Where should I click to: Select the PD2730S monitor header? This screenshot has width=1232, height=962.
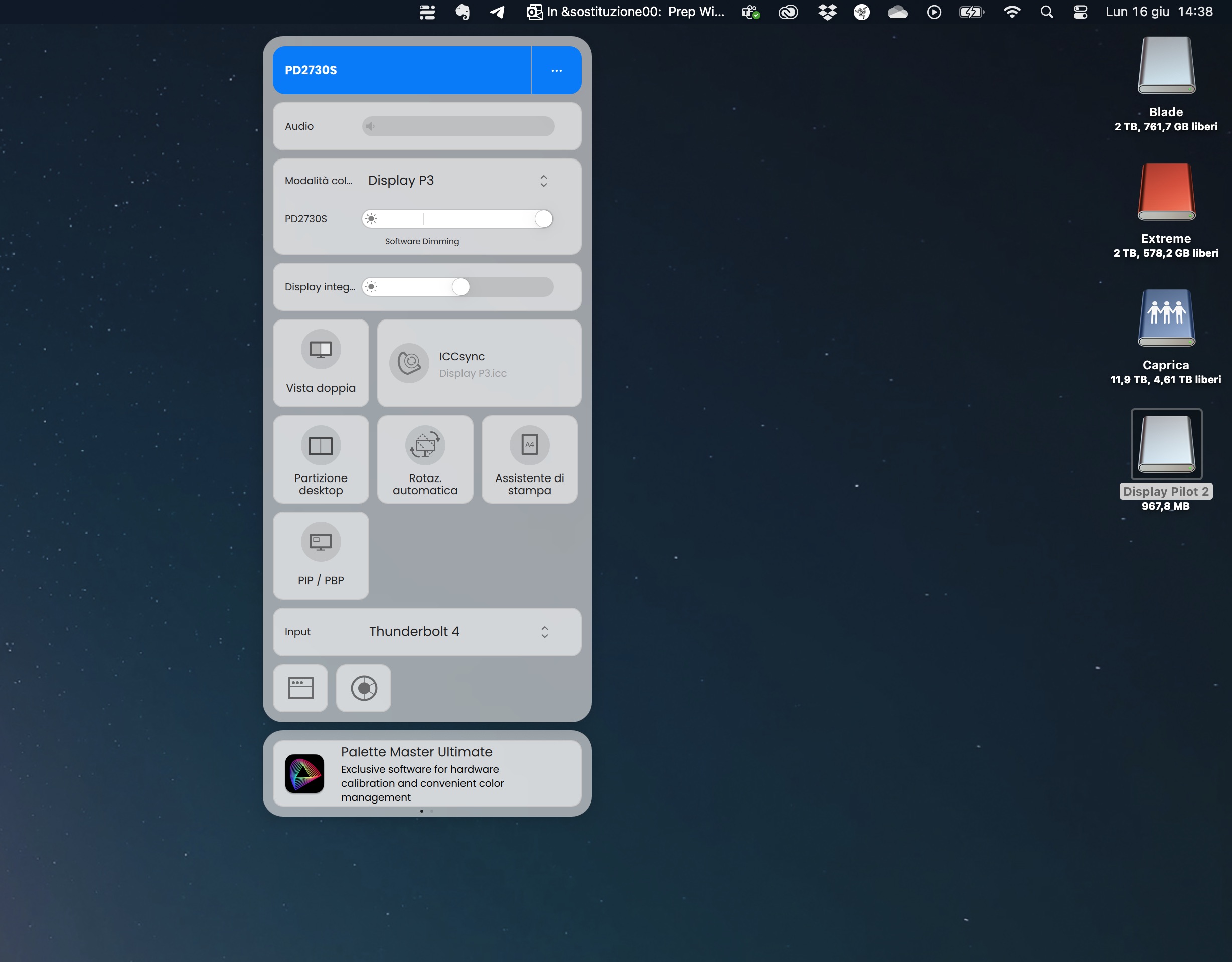[401, 71]
